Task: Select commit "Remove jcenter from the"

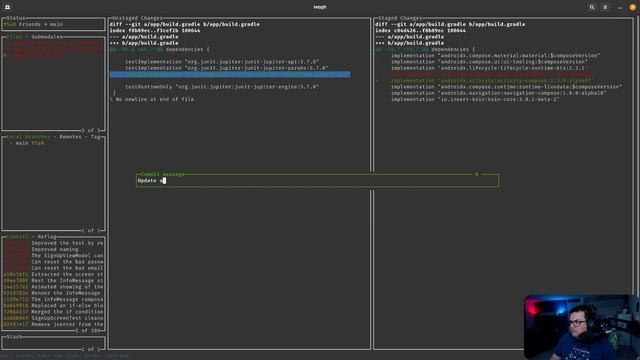Action: pos(53,324)
